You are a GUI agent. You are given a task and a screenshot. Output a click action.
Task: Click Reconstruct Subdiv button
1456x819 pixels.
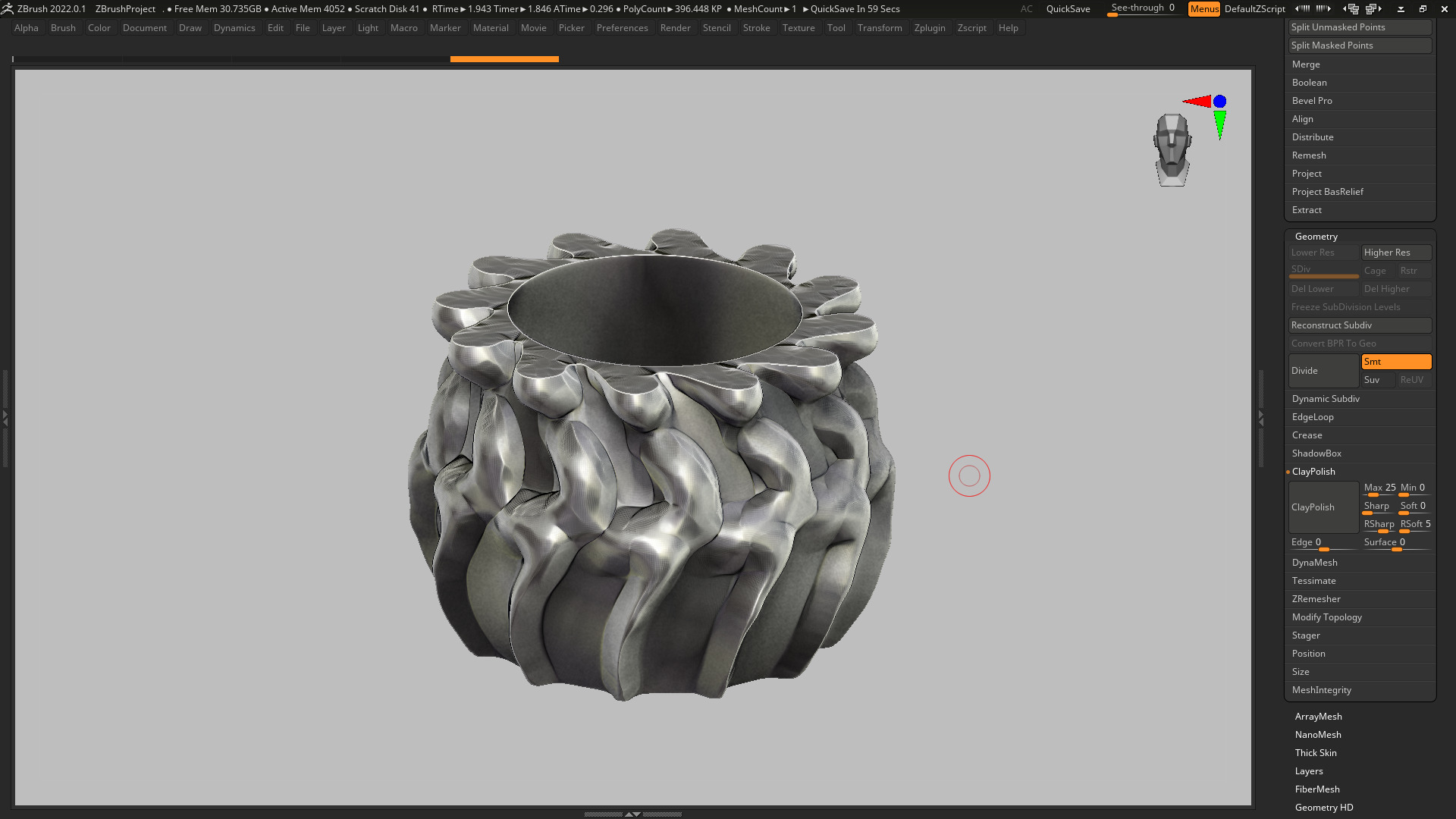click(x=1360, y=325)
